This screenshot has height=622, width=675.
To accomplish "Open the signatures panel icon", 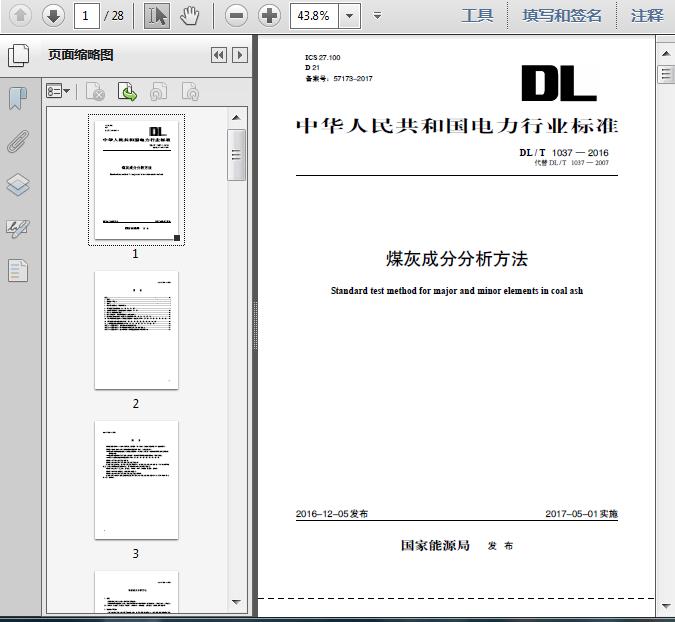I will point(18,228).
